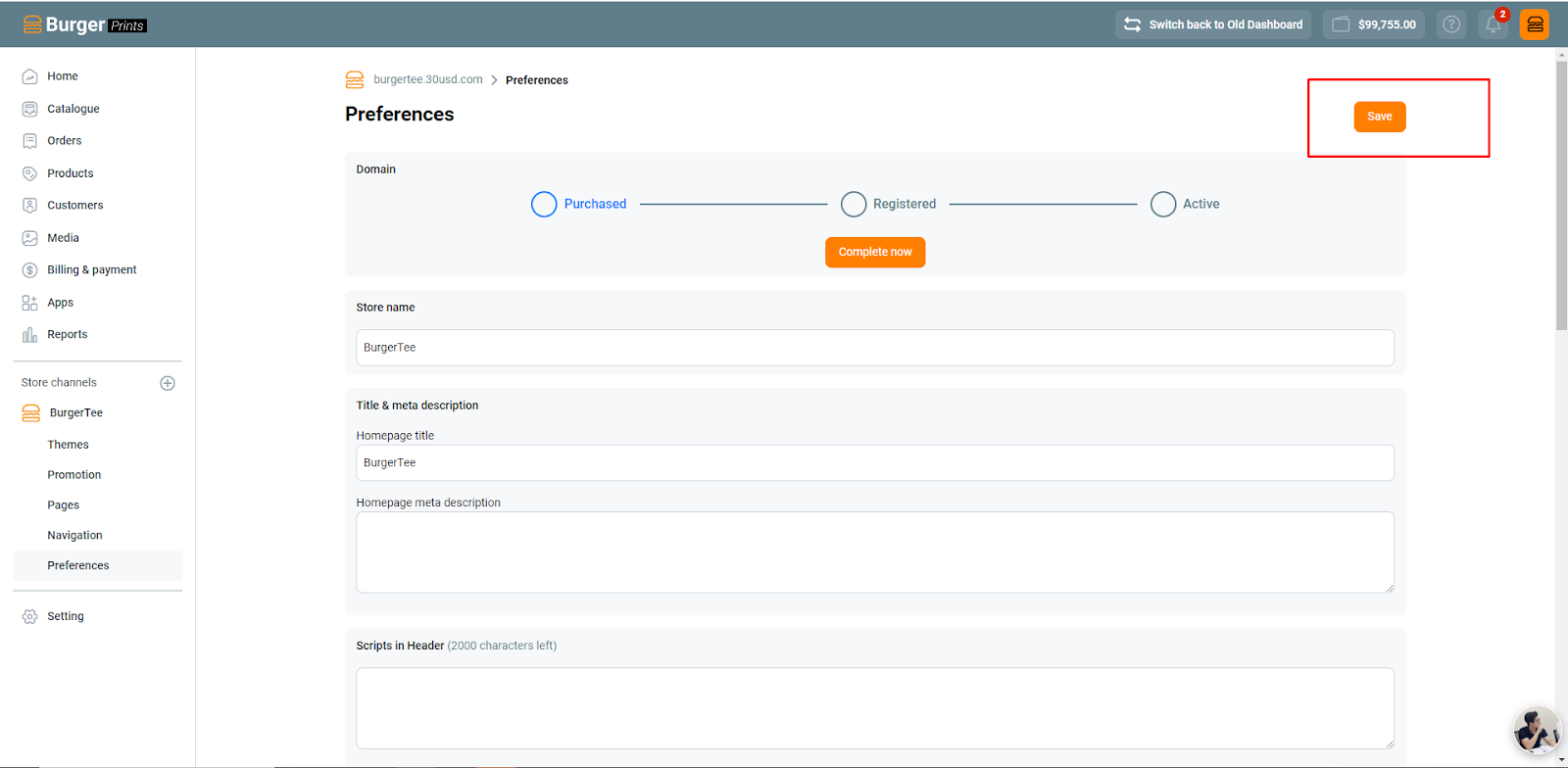Click the Orders sidebar icon

[30, 141]
